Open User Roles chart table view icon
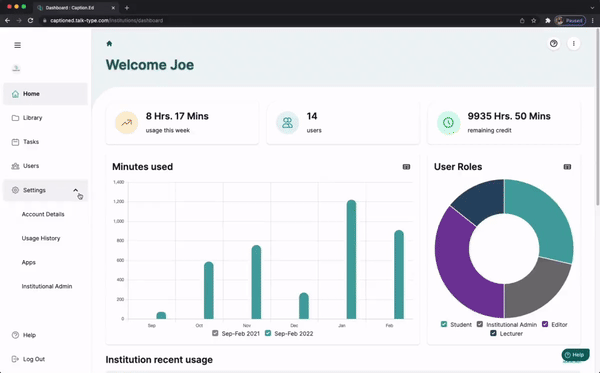This screenshot has width=600, height=373. coord(567,167)
